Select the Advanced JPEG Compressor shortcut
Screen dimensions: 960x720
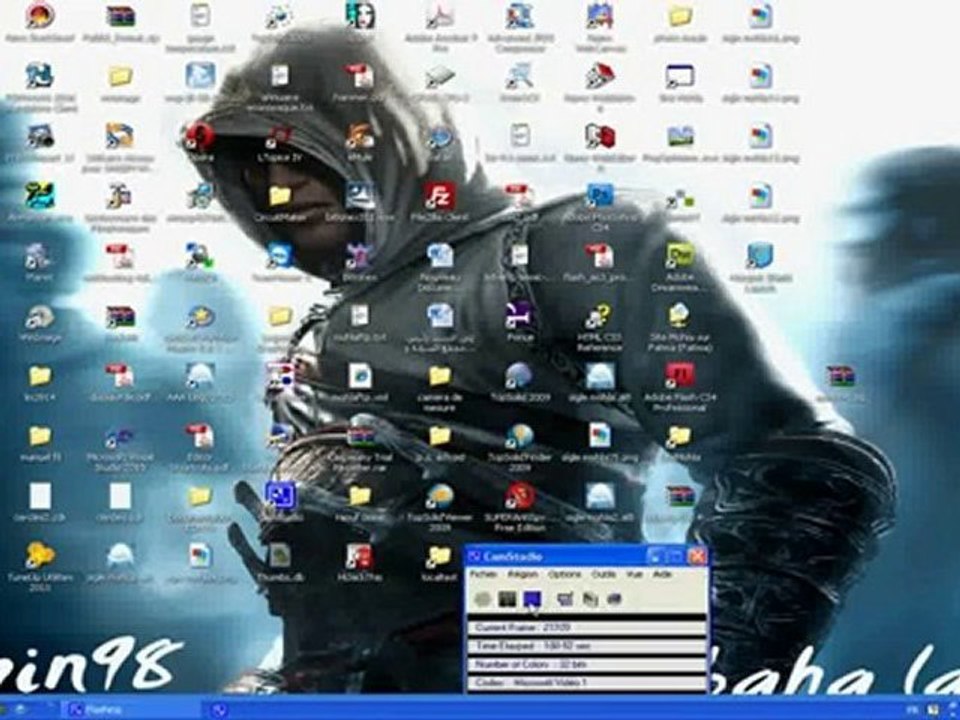point(520,26)
